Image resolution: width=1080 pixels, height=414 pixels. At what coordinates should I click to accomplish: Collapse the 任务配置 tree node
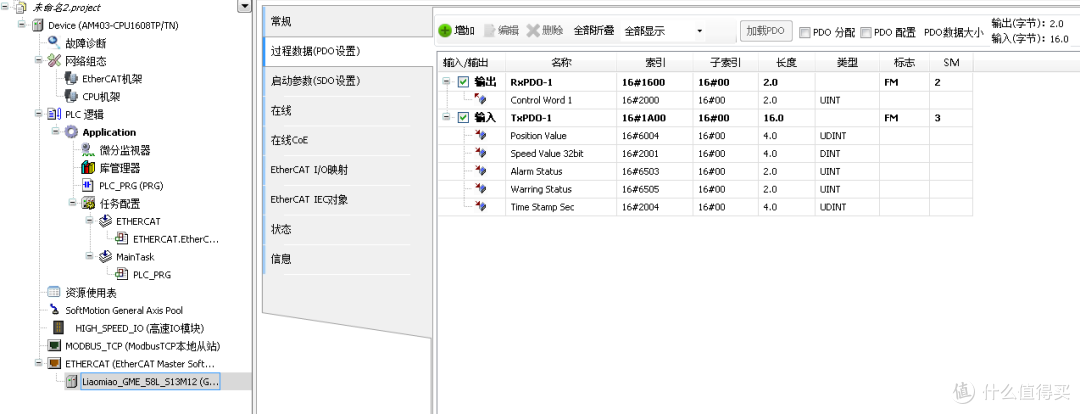[73, 203]
